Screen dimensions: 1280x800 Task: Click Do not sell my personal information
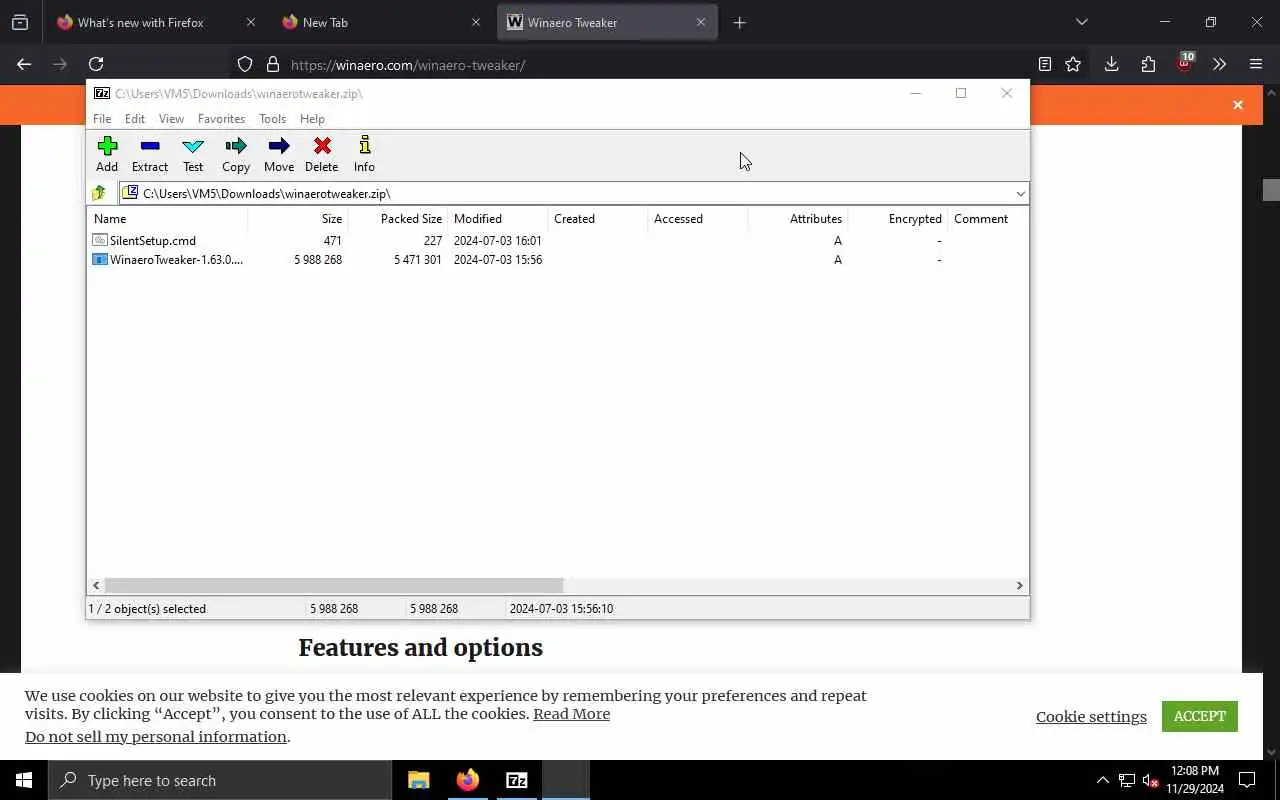pos(156,737)
